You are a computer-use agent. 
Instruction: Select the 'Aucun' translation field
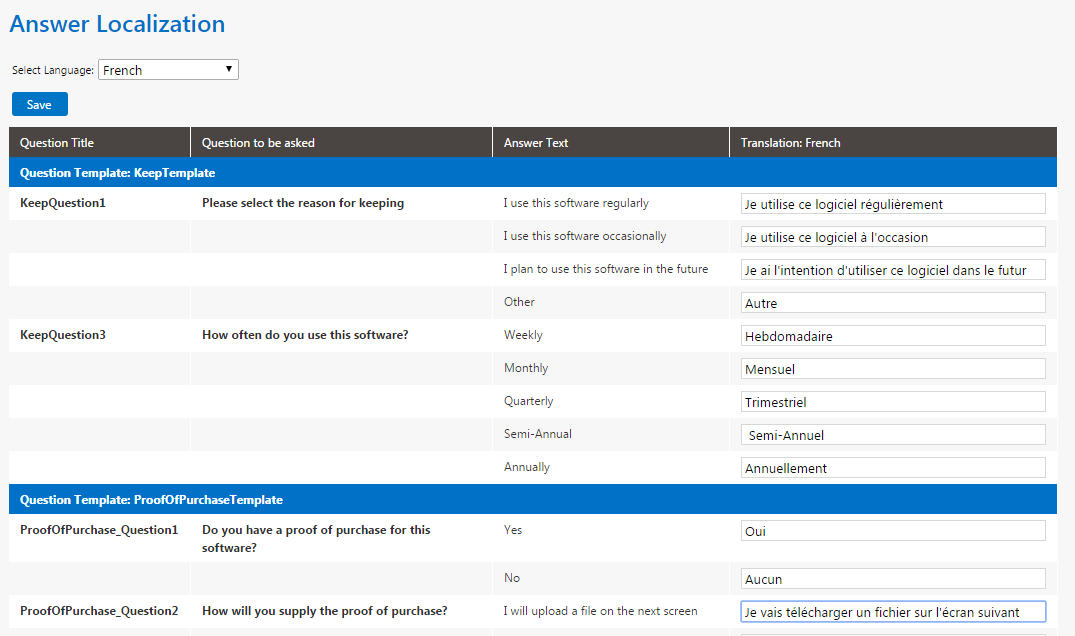tap(893, 579)
